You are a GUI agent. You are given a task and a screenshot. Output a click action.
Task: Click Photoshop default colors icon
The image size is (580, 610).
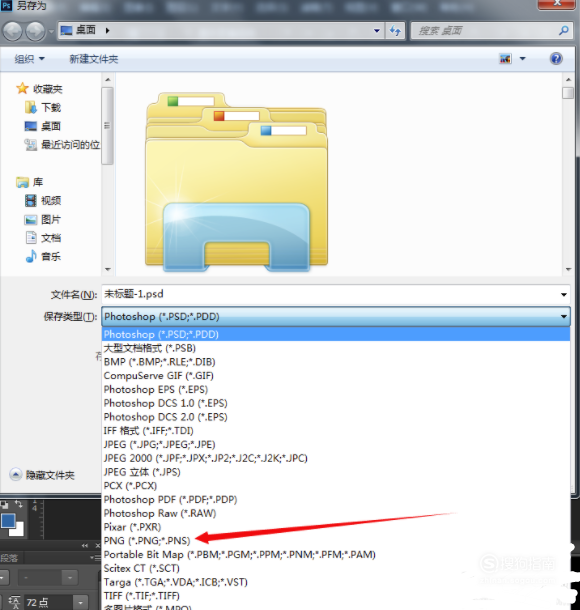click(x=5, y=505)
